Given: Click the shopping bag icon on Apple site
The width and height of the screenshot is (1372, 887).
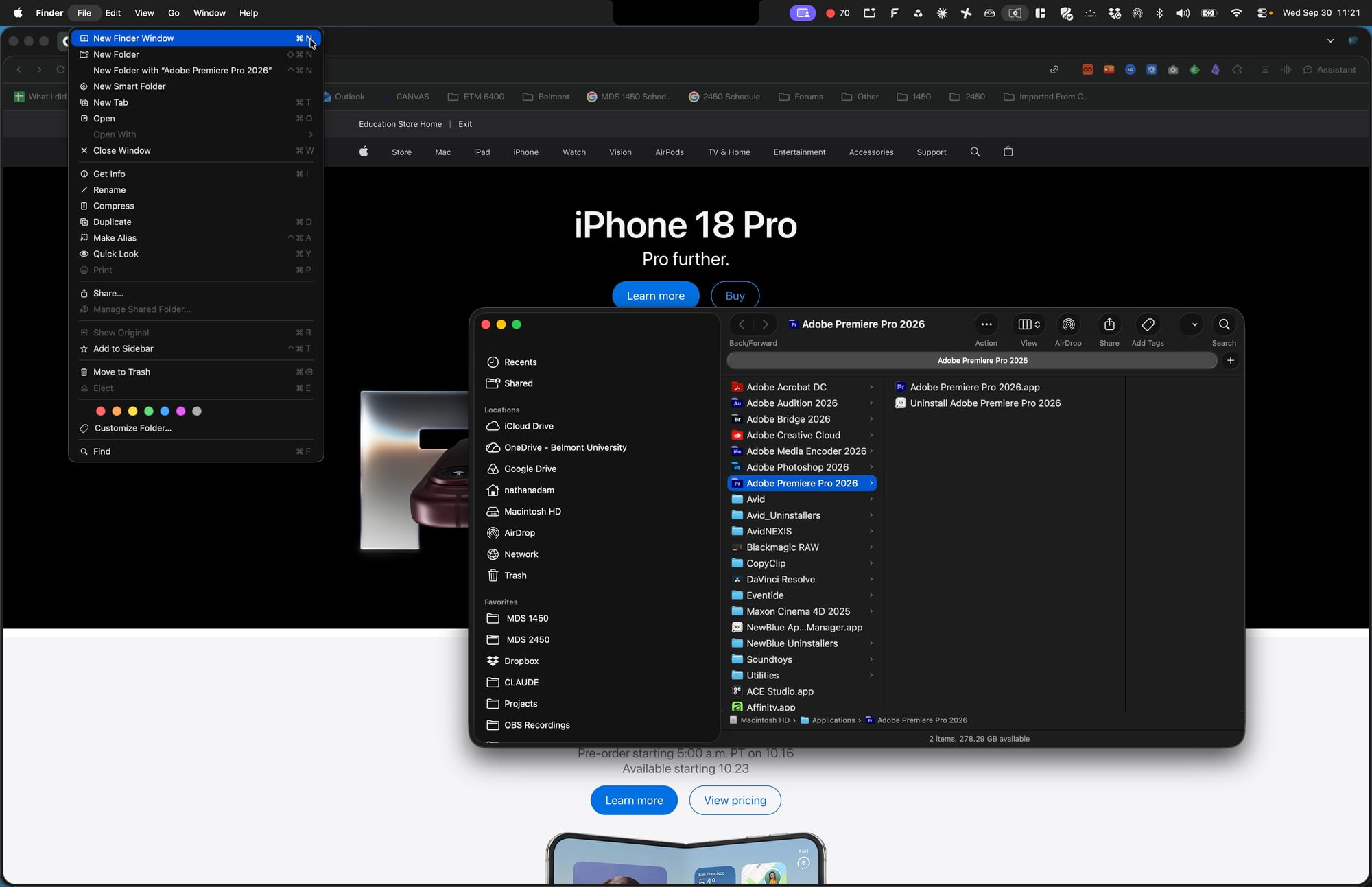Looking at the screenshot, I should coord(1008,152).
